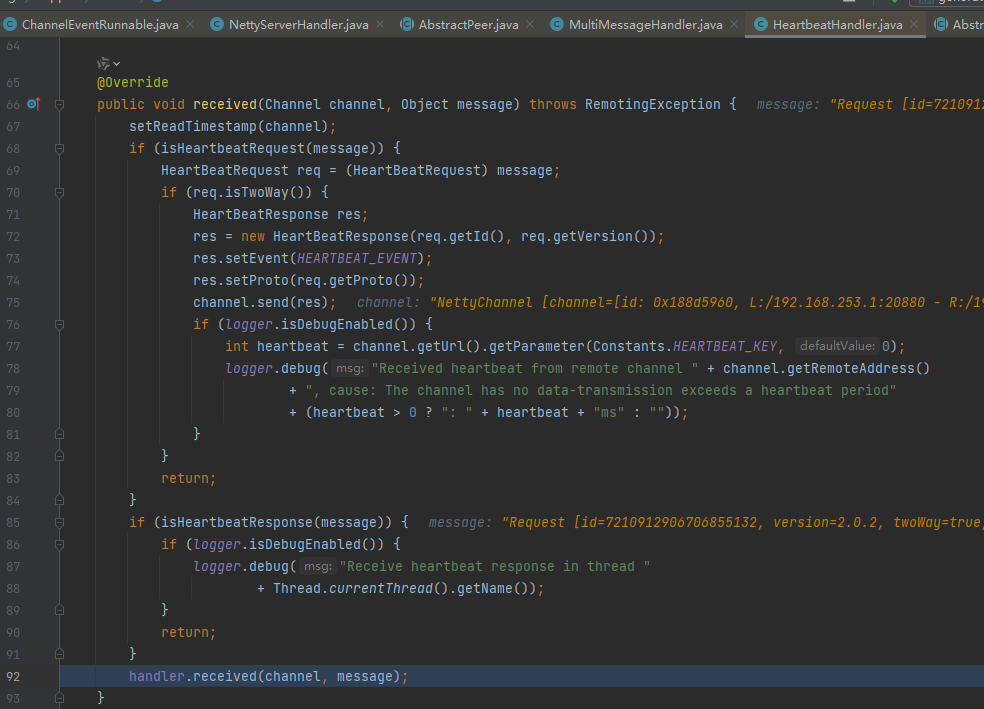Close the NettyServerHandler.java tab
Viewport: 984px width, 709px height.
coord(380,24)
